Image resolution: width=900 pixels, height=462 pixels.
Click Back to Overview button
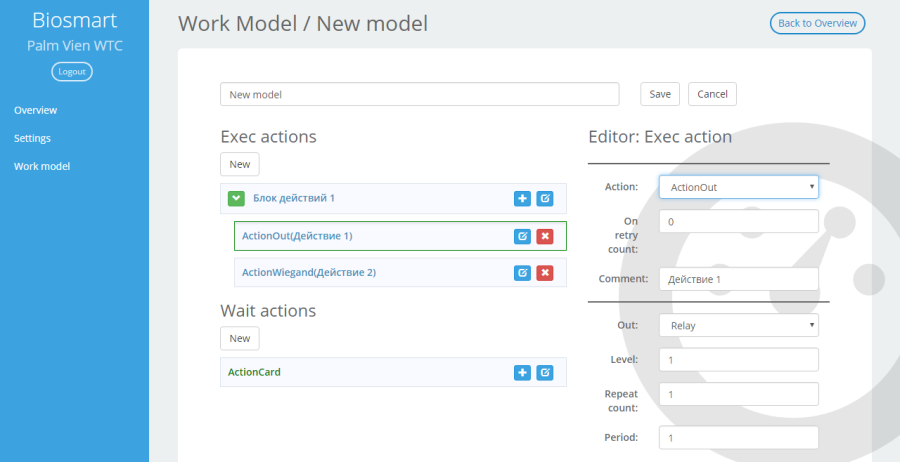pyautogui.click(x=817, y=23)
